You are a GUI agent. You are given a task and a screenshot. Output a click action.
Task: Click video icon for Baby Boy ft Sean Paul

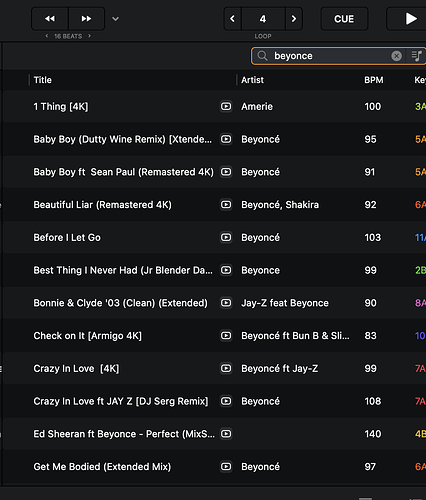click(226, 172)
